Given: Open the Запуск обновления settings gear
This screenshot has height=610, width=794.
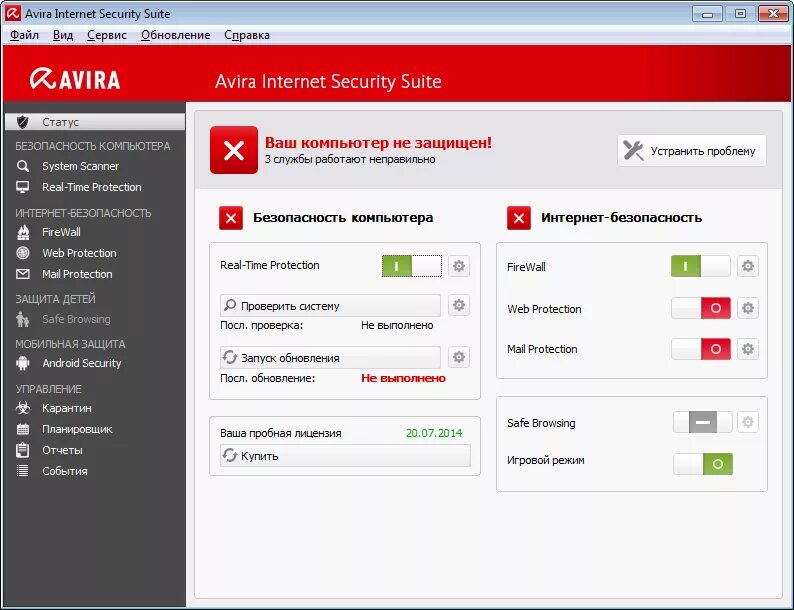Looking at the screenshot, I should pos(459,357).
